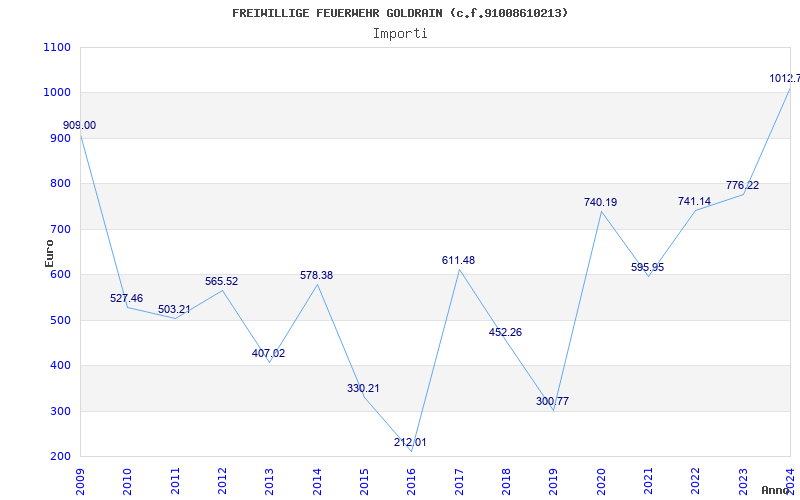
Task: Click the Euro y-axis title
Action: 49,252
